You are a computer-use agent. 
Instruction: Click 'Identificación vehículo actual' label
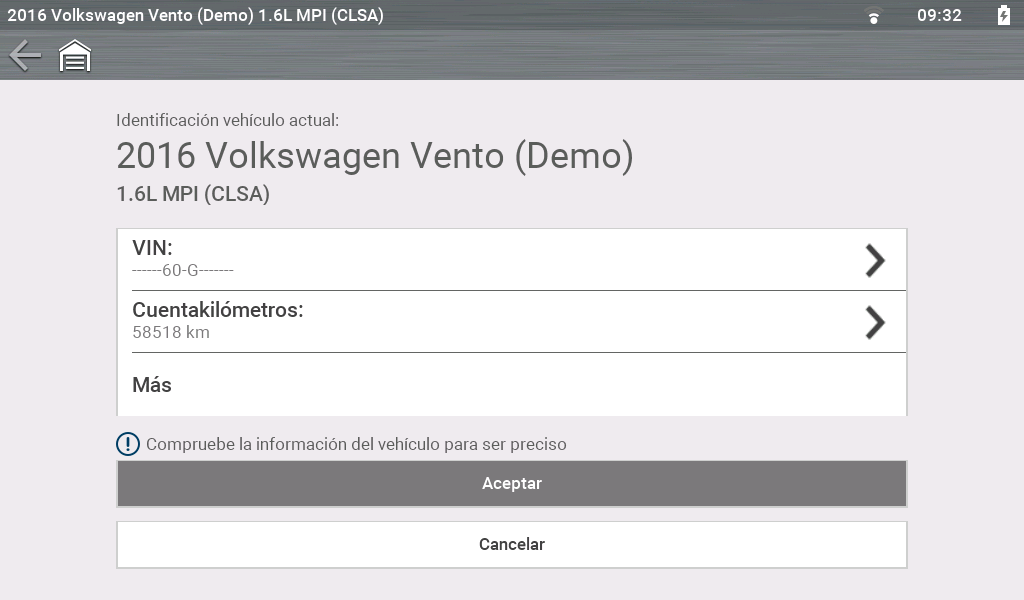pos(228,120)
